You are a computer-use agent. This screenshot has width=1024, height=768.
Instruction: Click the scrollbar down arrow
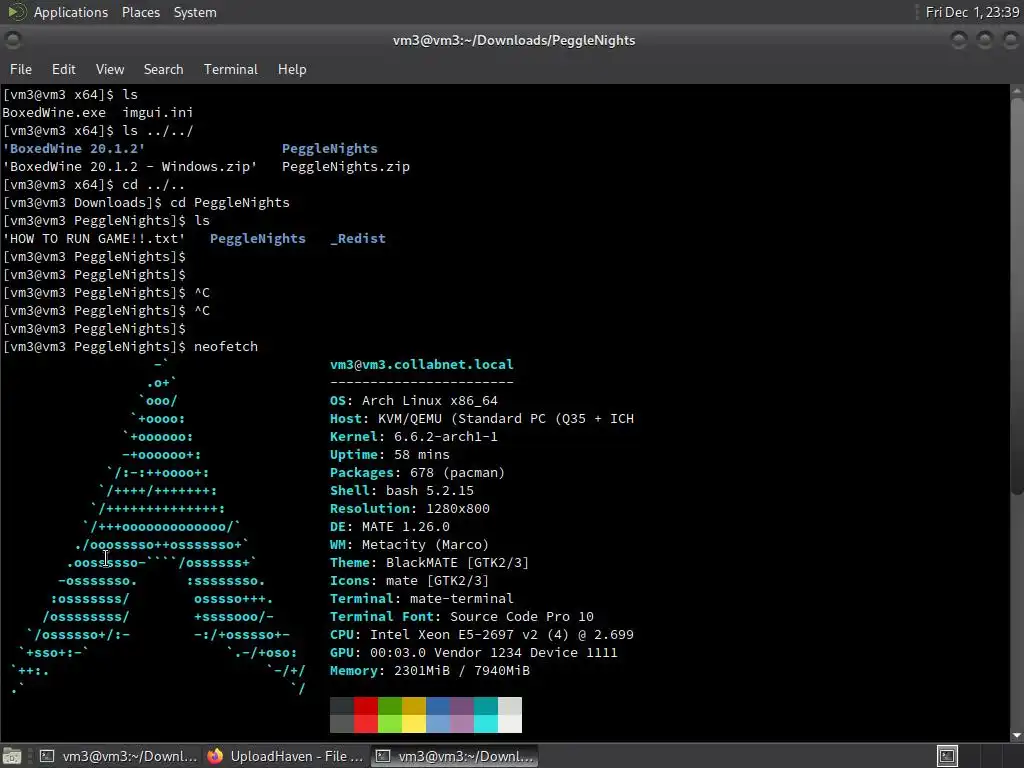[x=1017, y=736]
